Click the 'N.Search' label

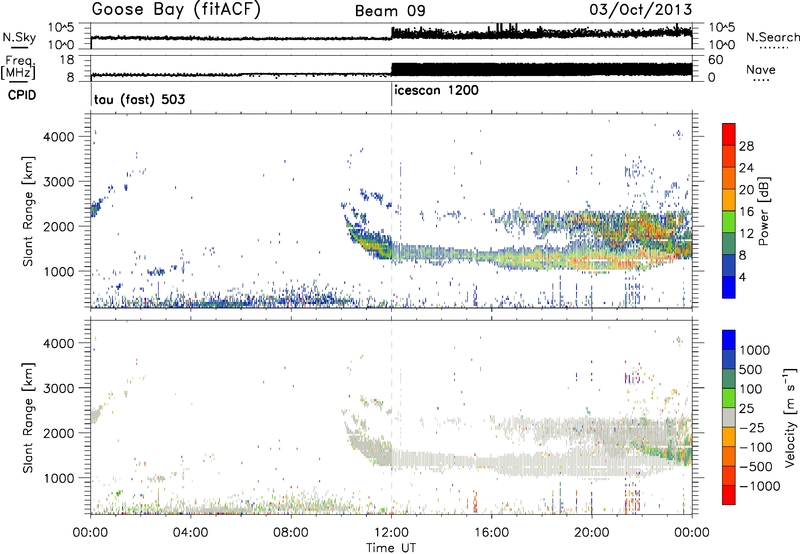(773, 37)
